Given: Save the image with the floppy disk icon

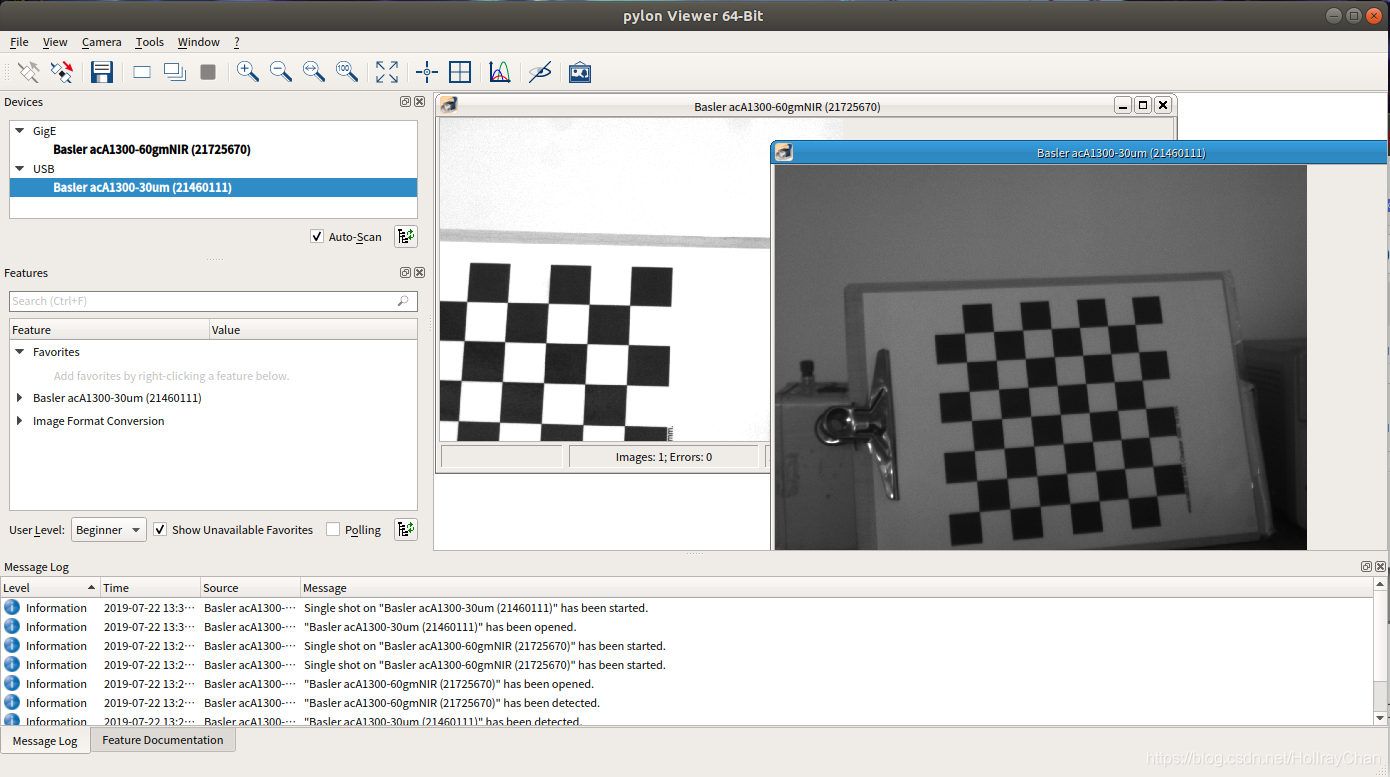Looking at the screenshot, I should pos(101,72).
